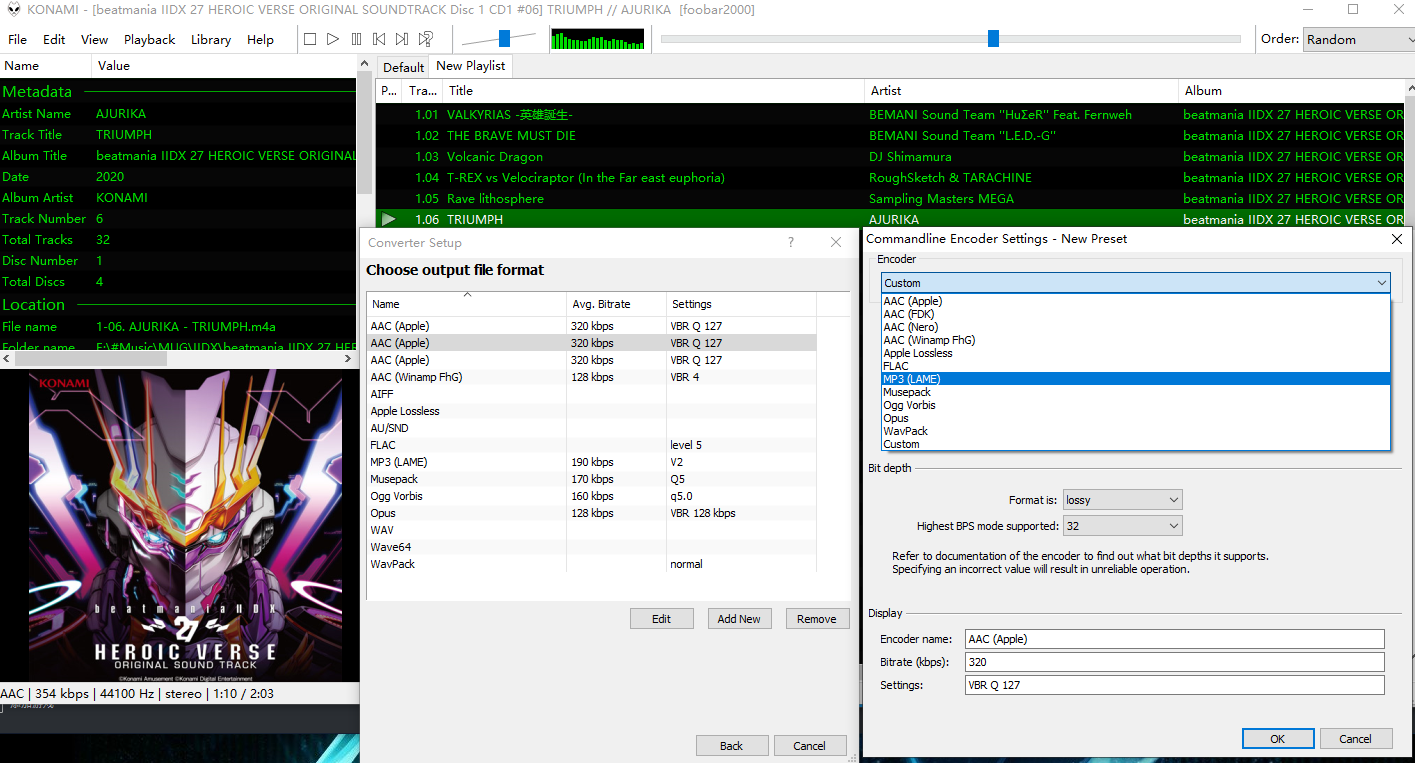
Task: Select the Opus 128 kbps format row
Action: coord(592,513)
